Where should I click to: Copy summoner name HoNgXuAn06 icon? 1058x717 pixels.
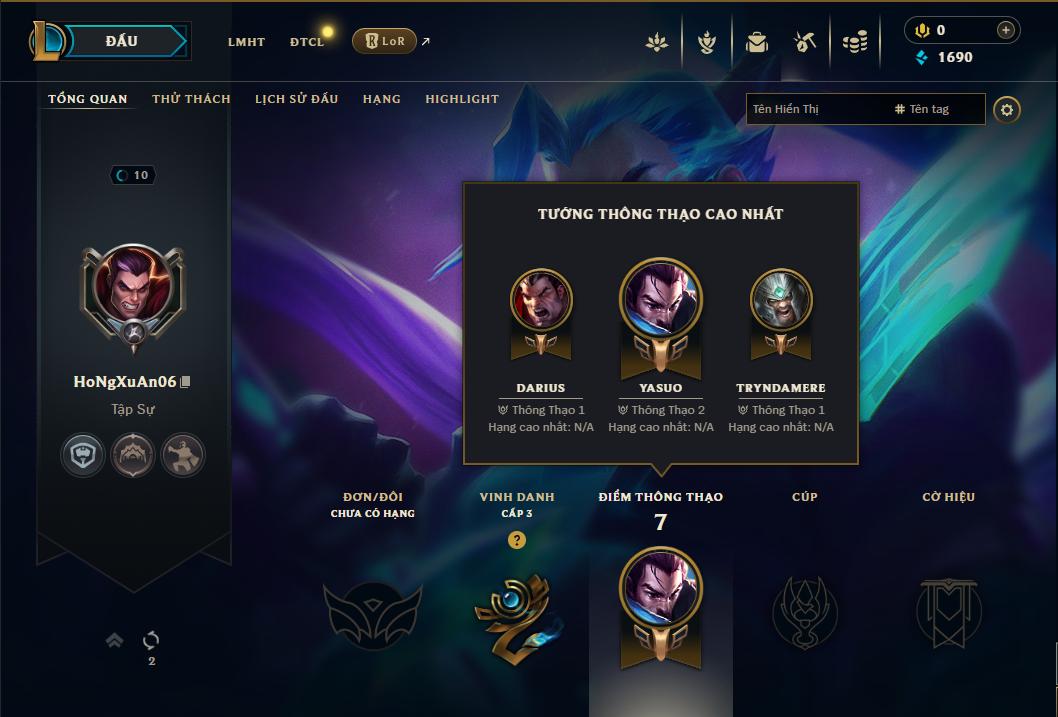pos(186,382)
